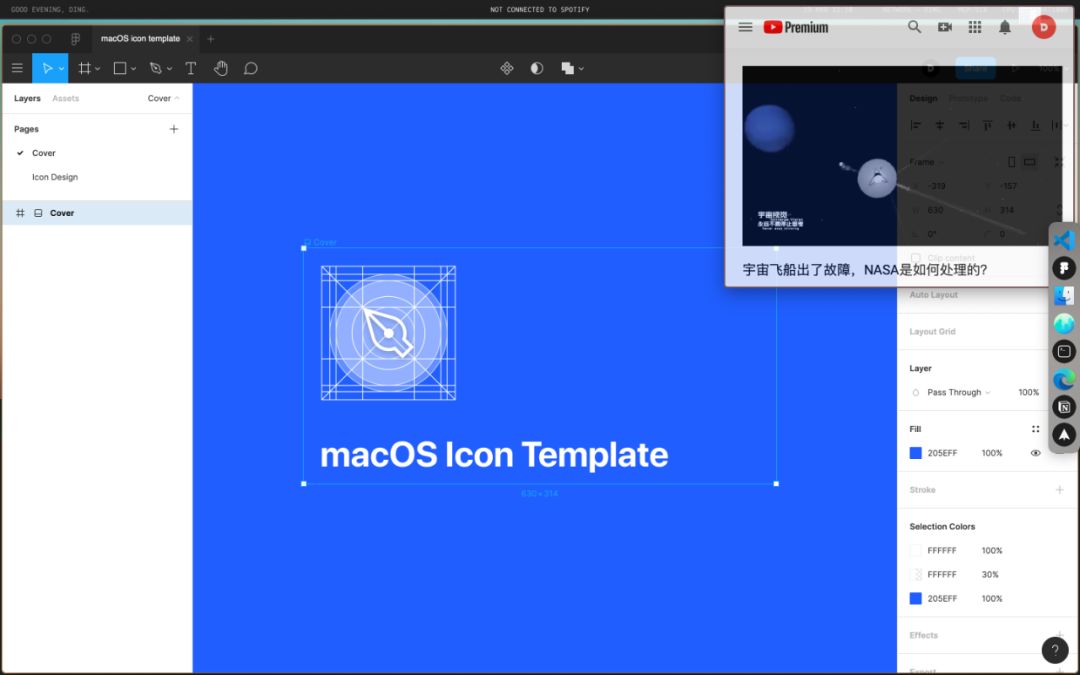Click the Fill hex 205EFF field

[x=942, y=453]
